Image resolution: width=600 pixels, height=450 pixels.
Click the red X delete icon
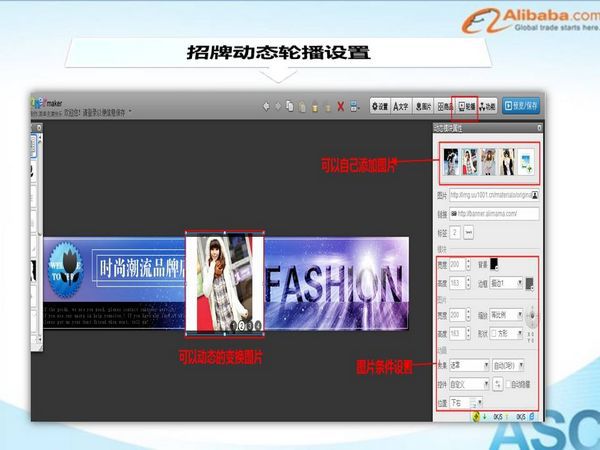pyautogui.click(x=341, y=107)
